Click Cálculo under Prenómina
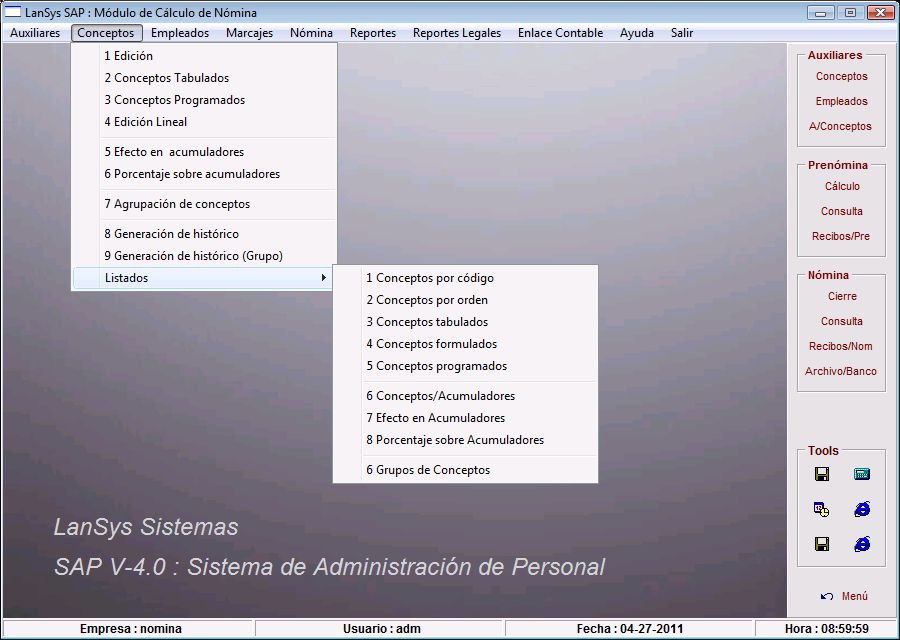Screen dimensions: 900x640 coord(842,186)
